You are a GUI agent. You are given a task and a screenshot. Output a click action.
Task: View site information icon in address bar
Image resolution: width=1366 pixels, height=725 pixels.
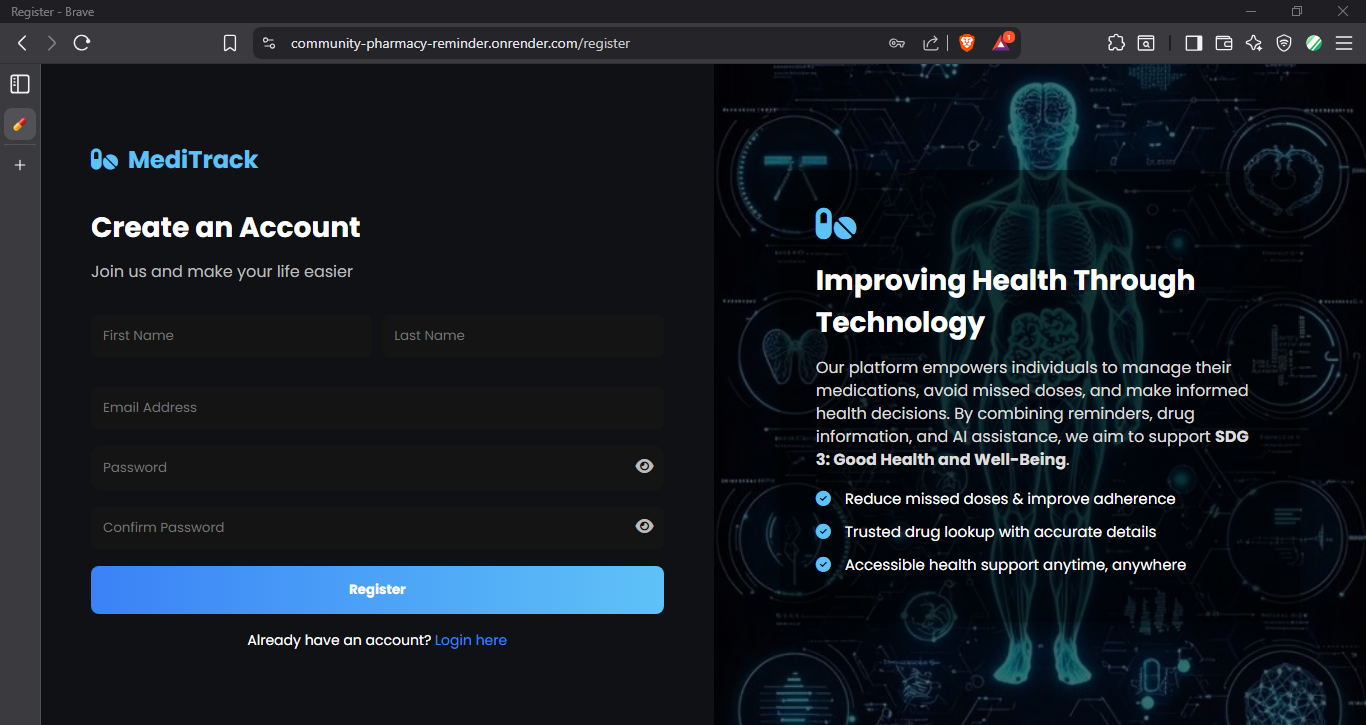268,43
